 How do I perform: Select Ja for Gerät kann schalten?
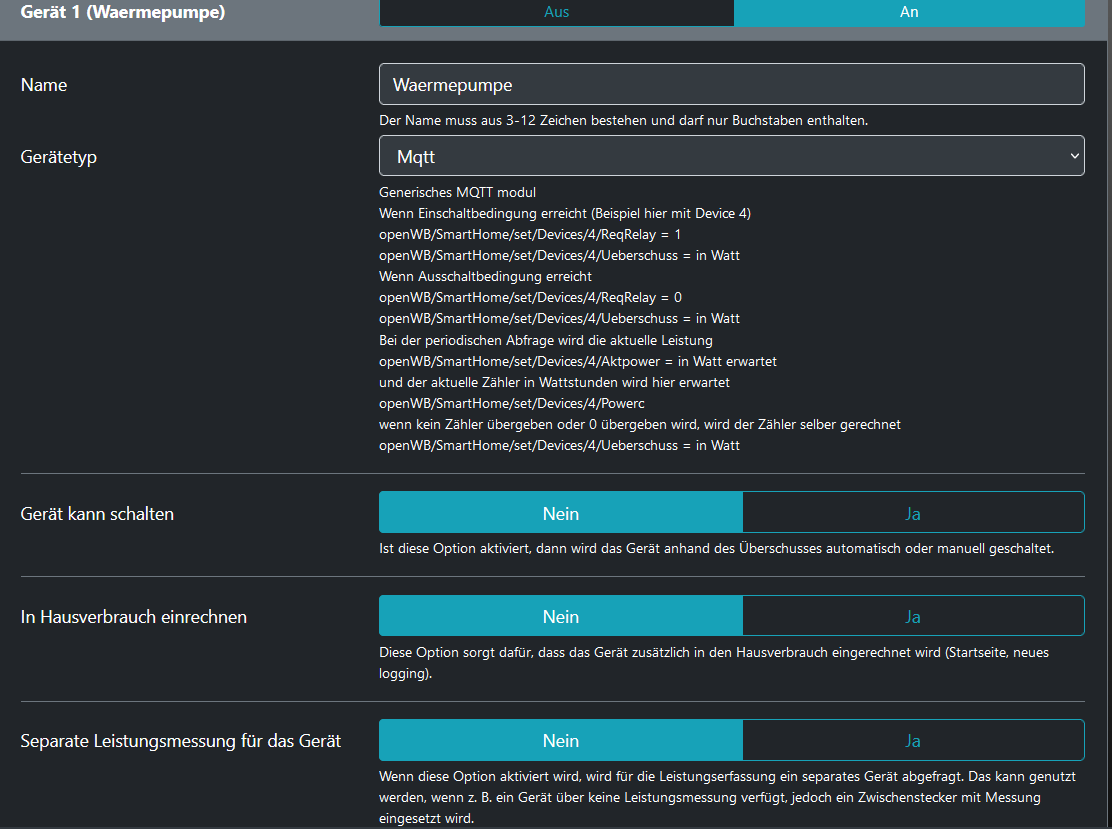[912, 513]
